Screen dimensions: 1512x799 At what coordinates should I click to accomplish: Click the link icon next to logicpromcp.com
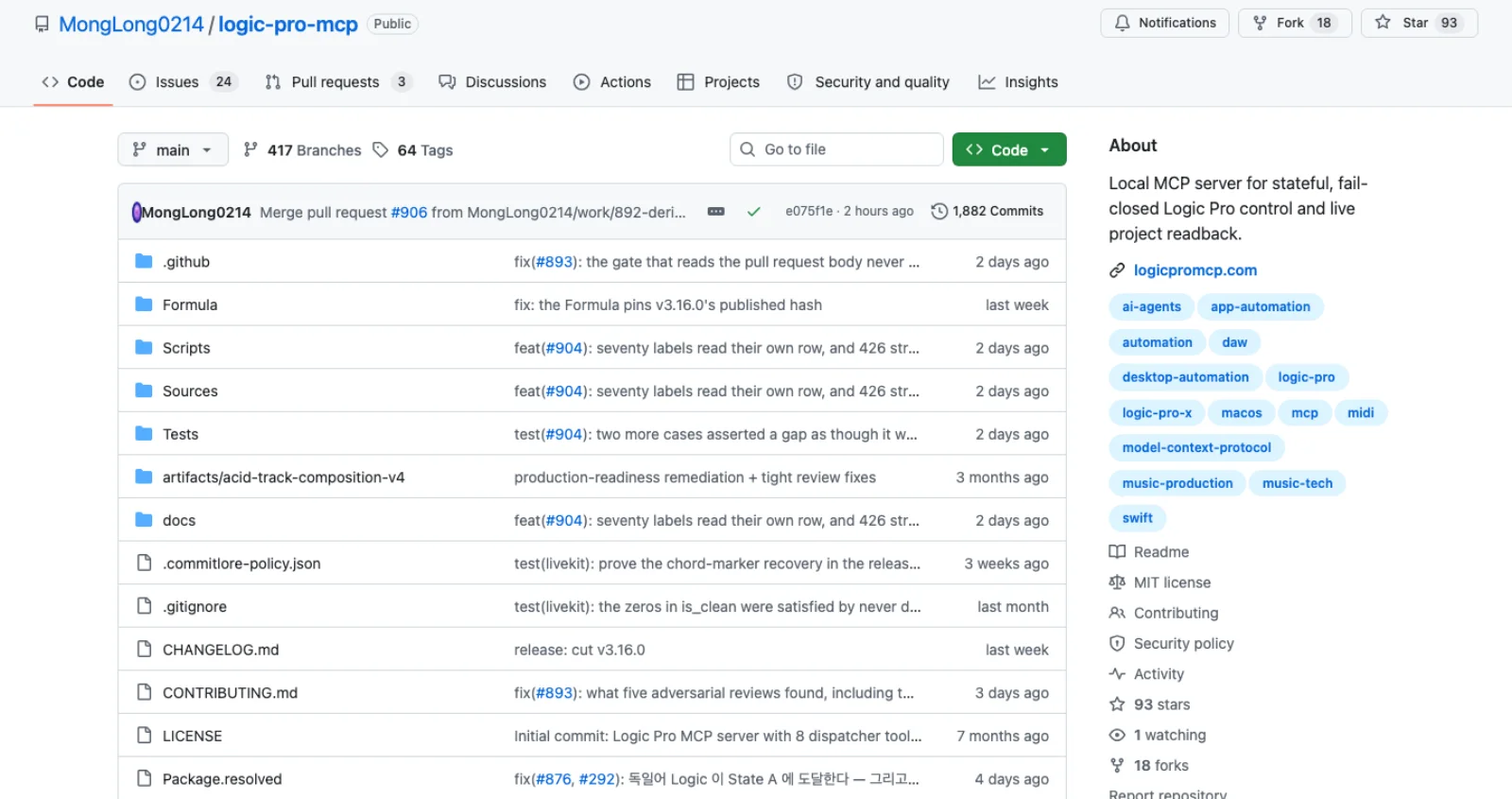click(x=1117, y=270)
